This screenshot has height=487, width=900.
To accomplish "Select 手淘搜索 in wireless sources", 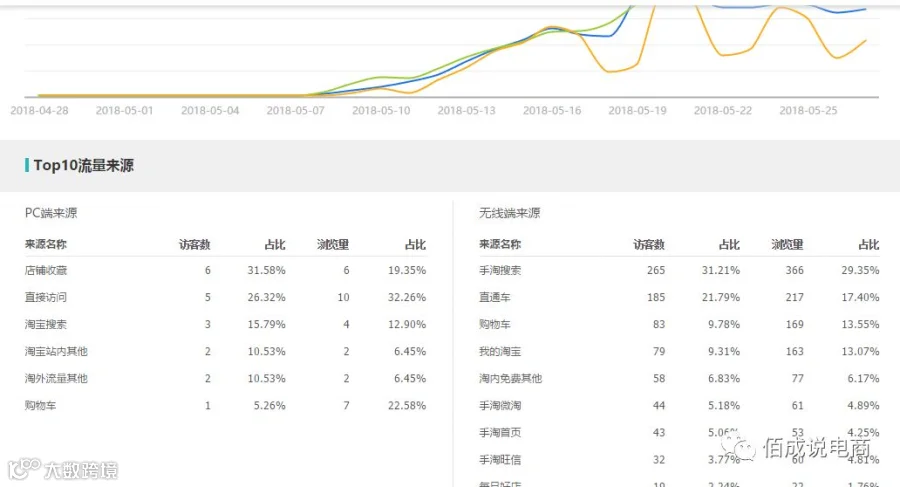I will [x=500, y=270].
